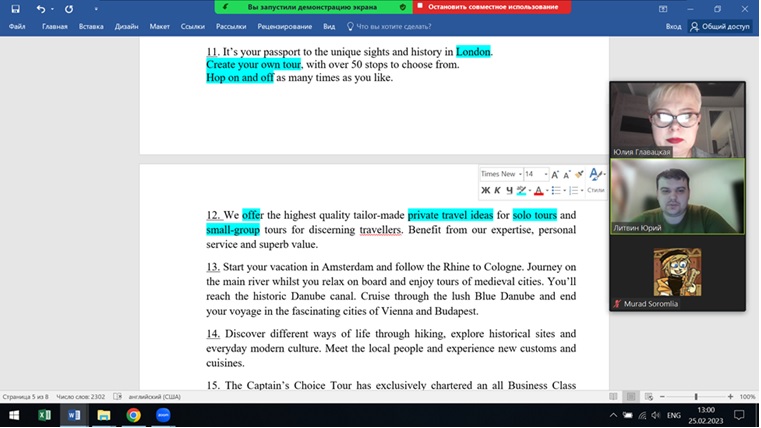
Task: Click 'Страница 5 из 8' page indicator
Action: 26,396
